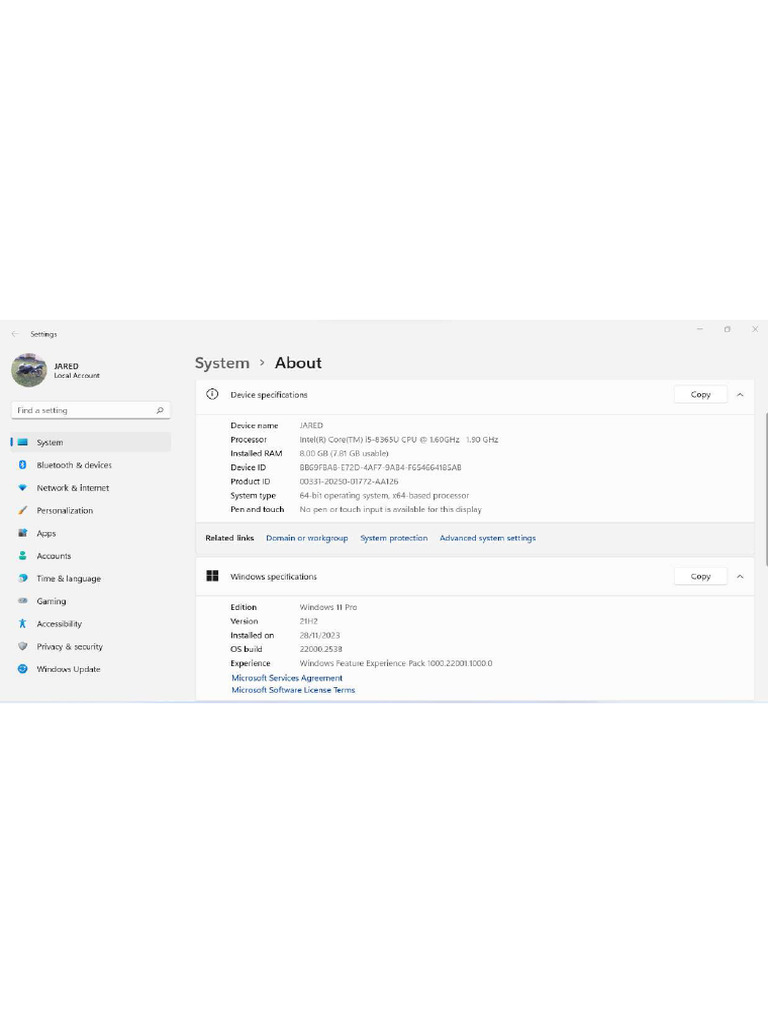Go to Network & internet label

[x=72, y=488]
